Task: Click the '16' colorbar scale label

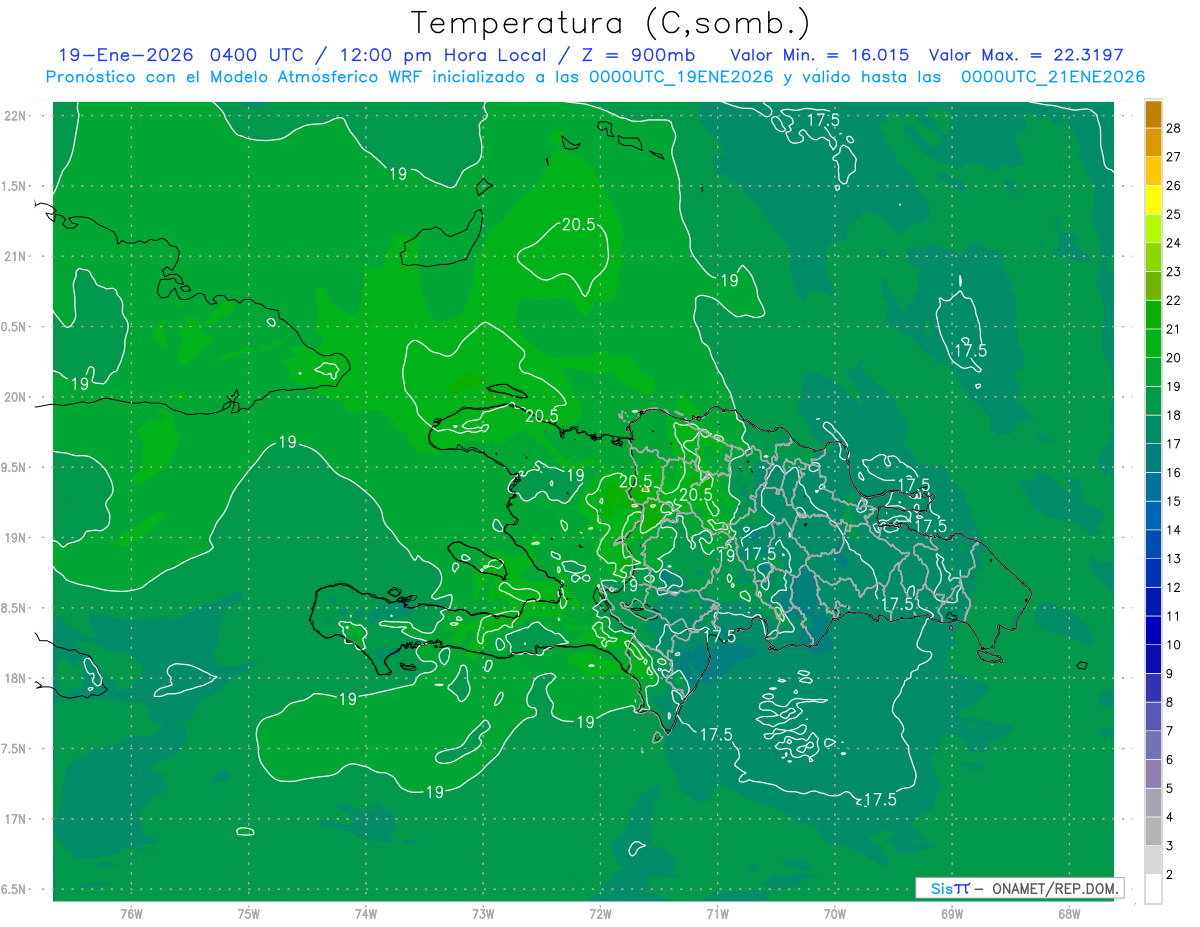Action: tap(1174, 473)
